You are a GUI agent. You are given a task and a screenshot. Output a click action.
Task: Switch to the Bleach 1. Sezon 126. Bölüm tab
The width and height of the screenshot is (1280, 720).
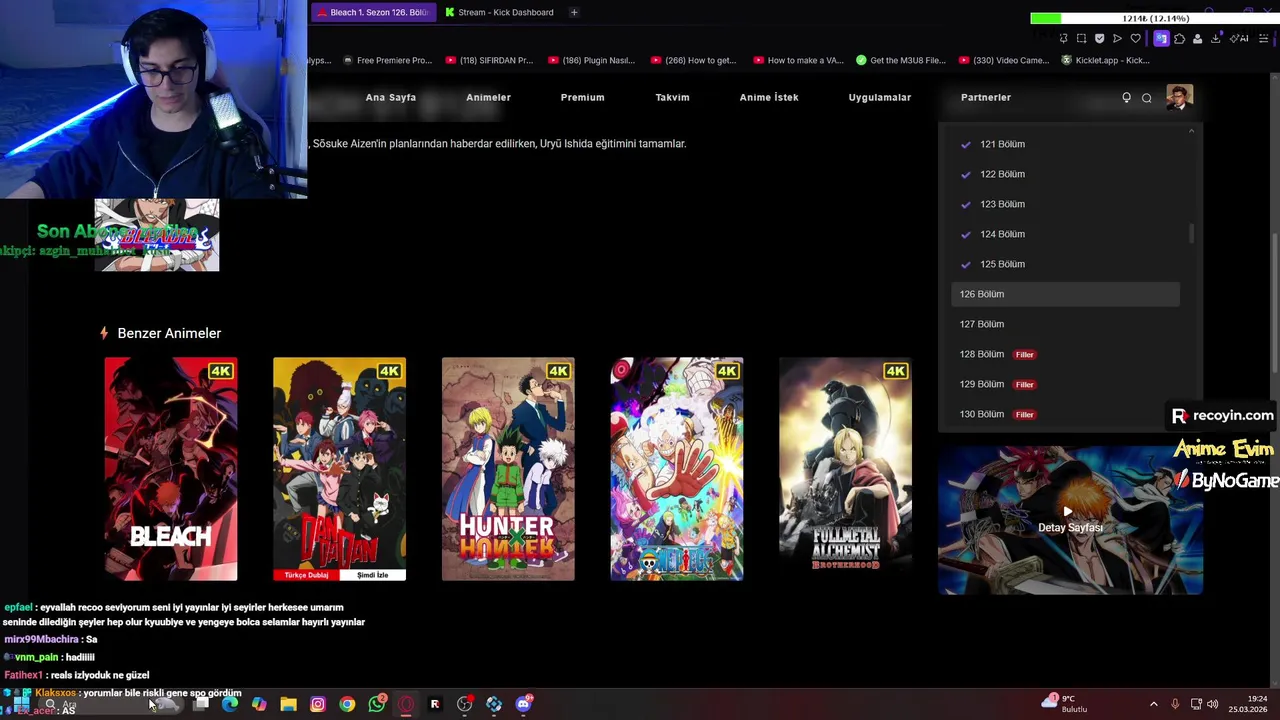(x=372, y=12)
